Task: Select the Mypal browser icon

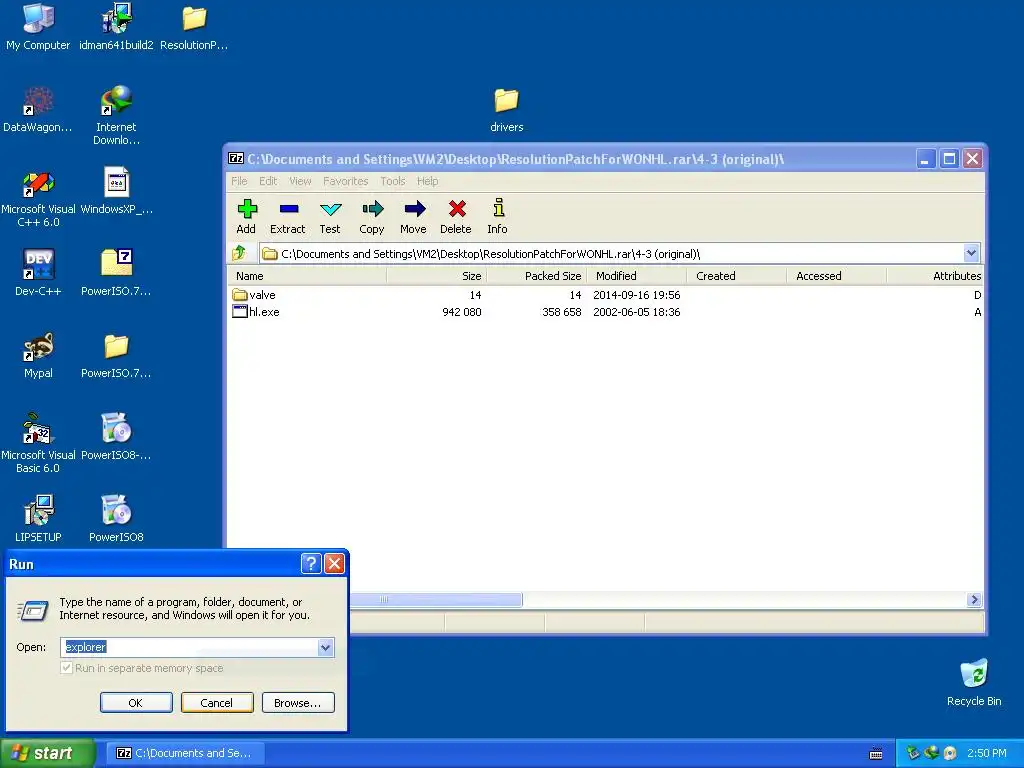Action: click(38, 355)
